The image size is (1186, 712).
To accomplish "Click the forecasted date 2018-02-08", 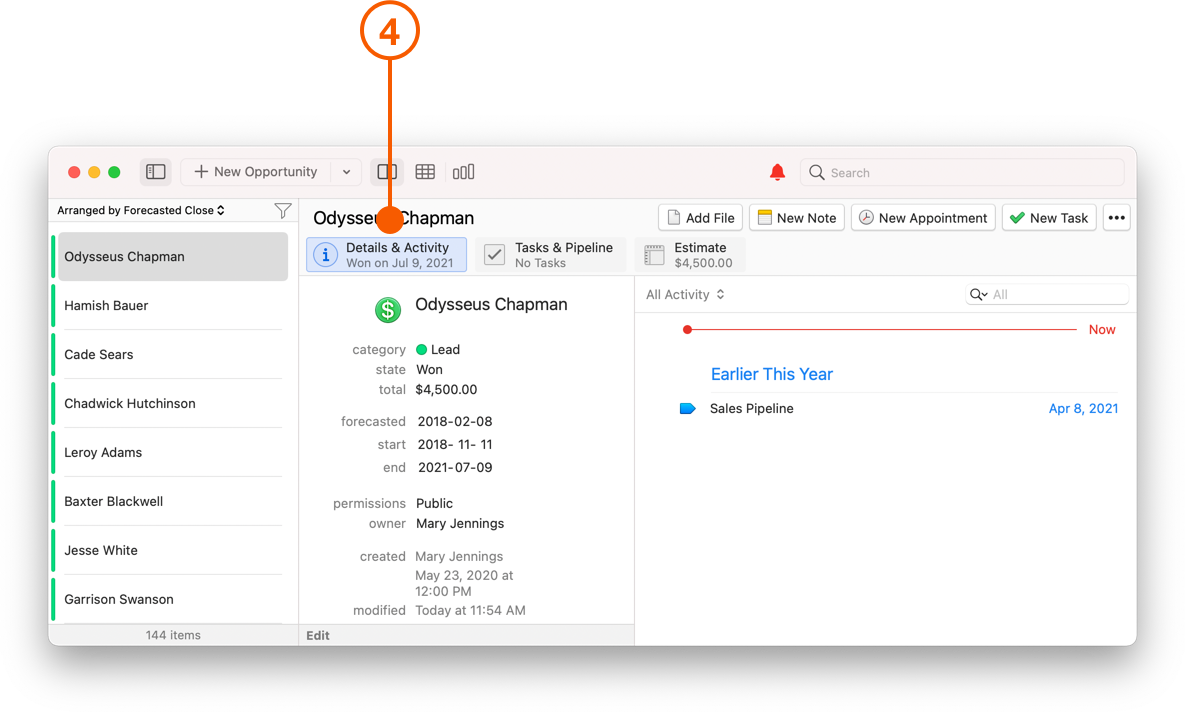I will pos(455,421).
